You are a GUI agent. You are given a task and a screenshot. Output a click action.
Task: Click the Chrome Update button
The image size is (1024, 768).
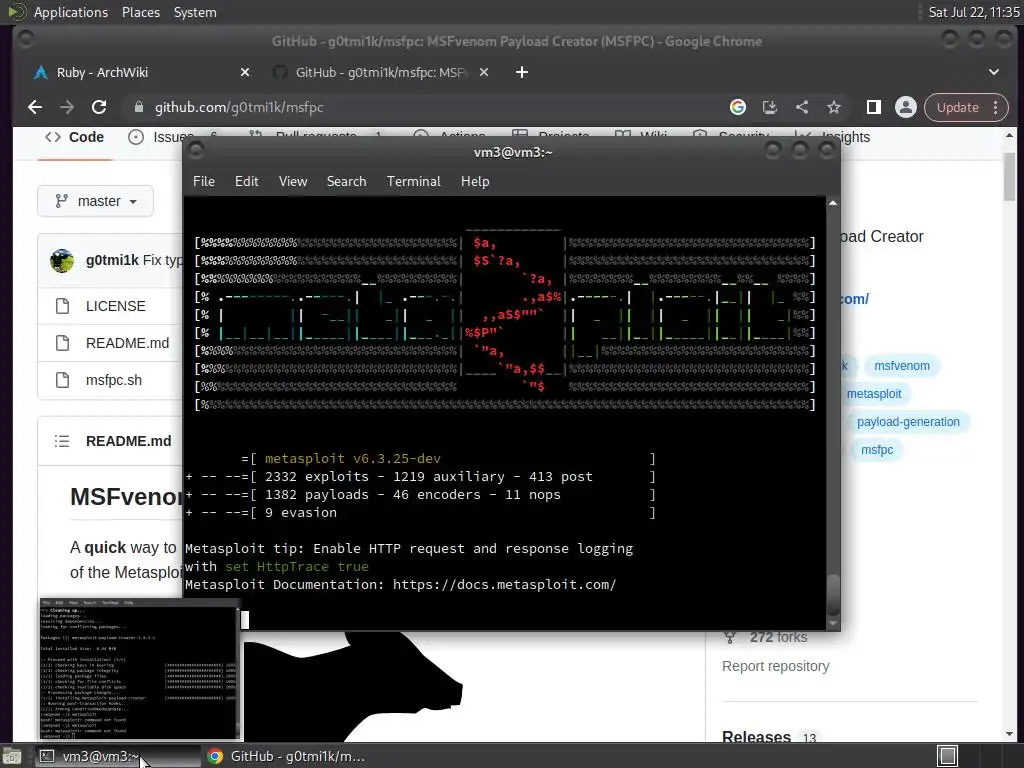coord(957,107)
